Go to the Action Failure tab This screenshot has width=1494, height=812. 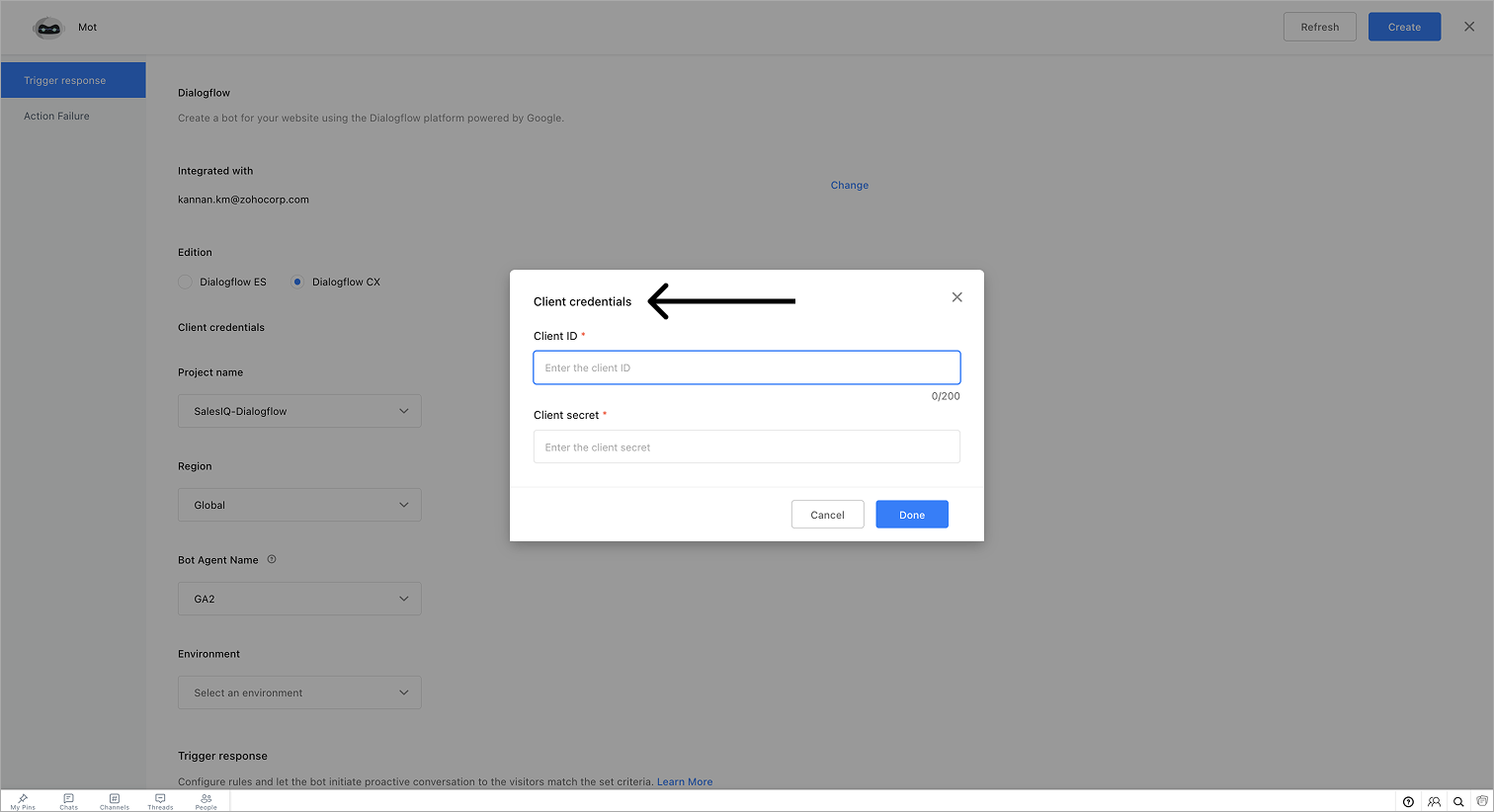(x=56, y=116)
